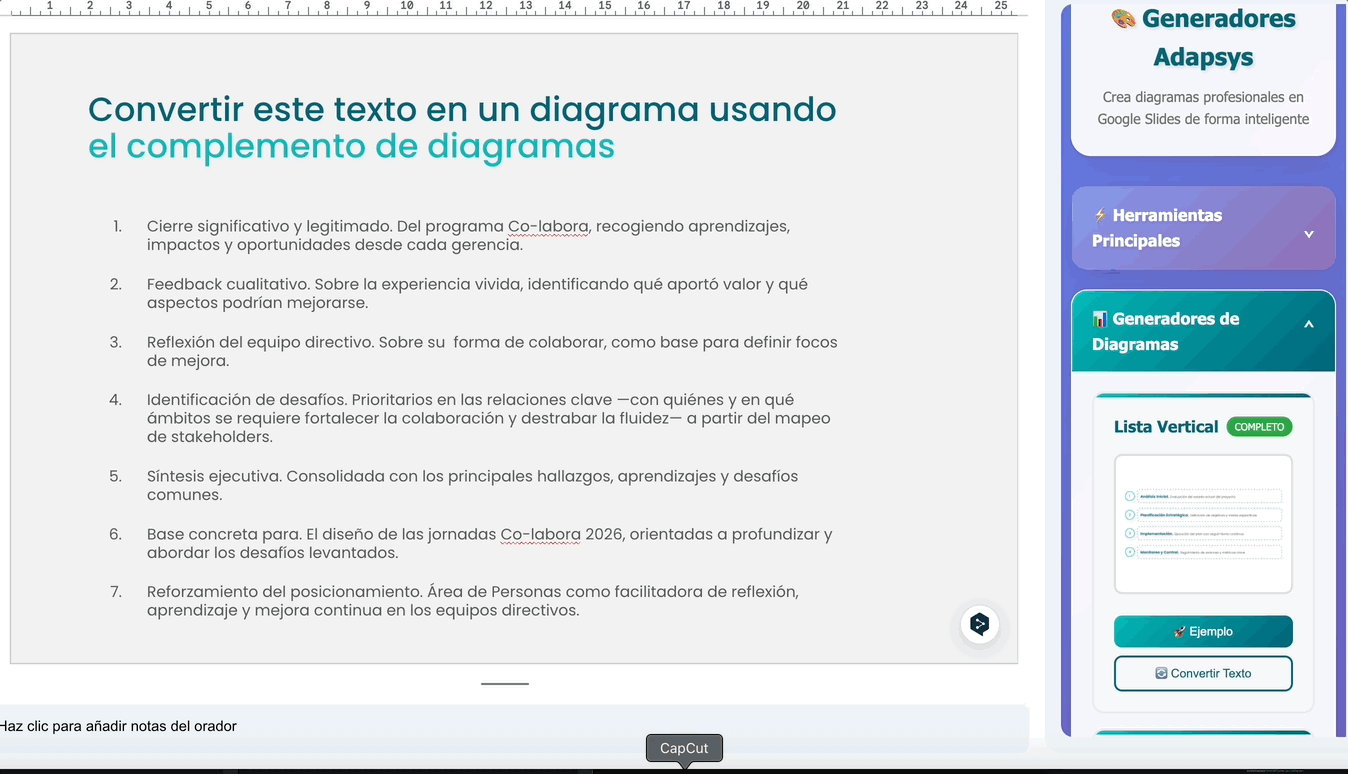Click the subtitle 'el complemento de diagramas'
The image size is (1348, 774).
351,146
